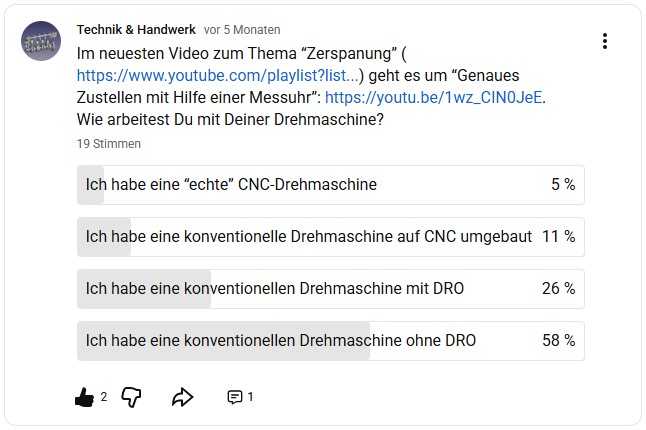The image size is (646, 430).
Task: Like the post with thumbs up
Action: [85, 397]
